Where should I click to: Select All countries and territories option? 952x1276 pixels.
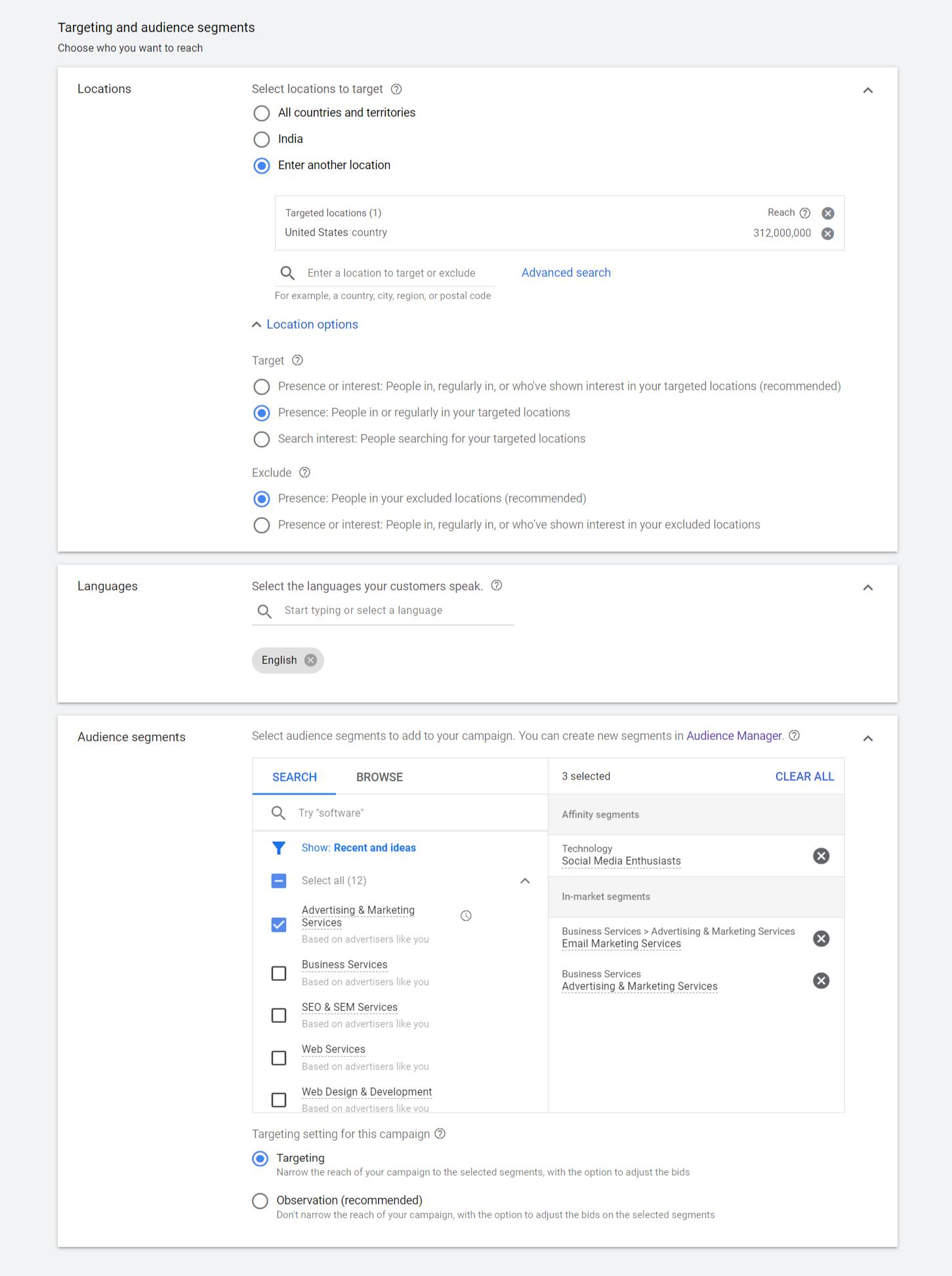[262, 113]
